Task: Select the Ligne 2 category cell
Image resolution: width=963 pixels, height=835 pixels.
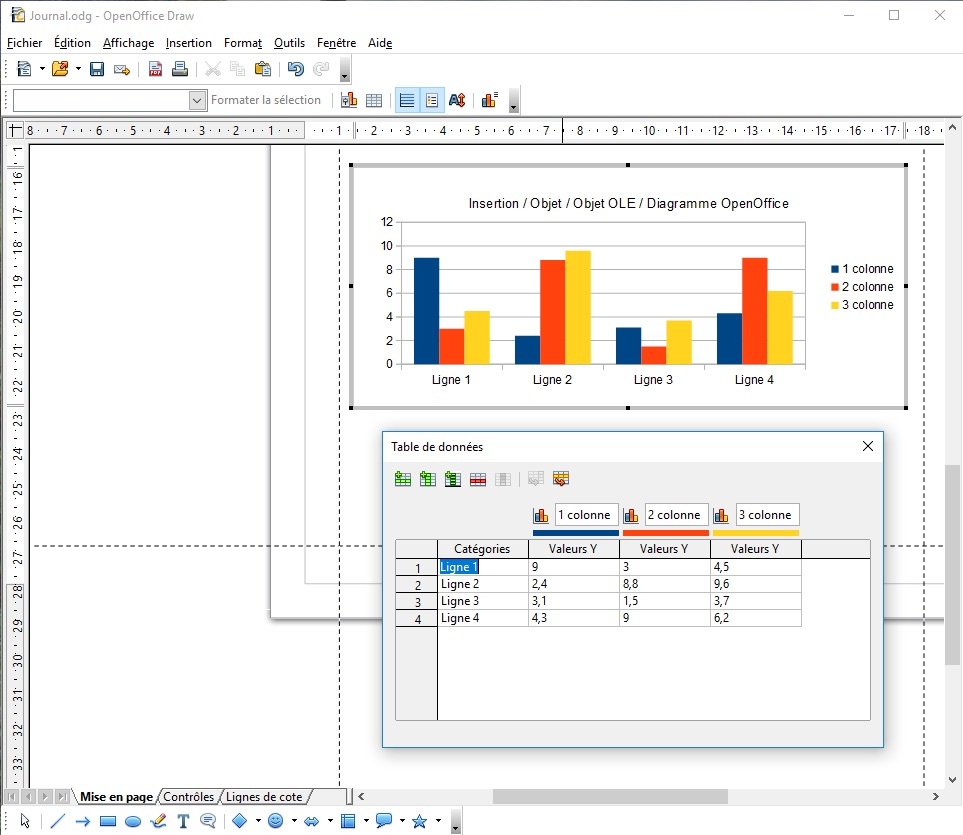Action: tap(483, 584)
